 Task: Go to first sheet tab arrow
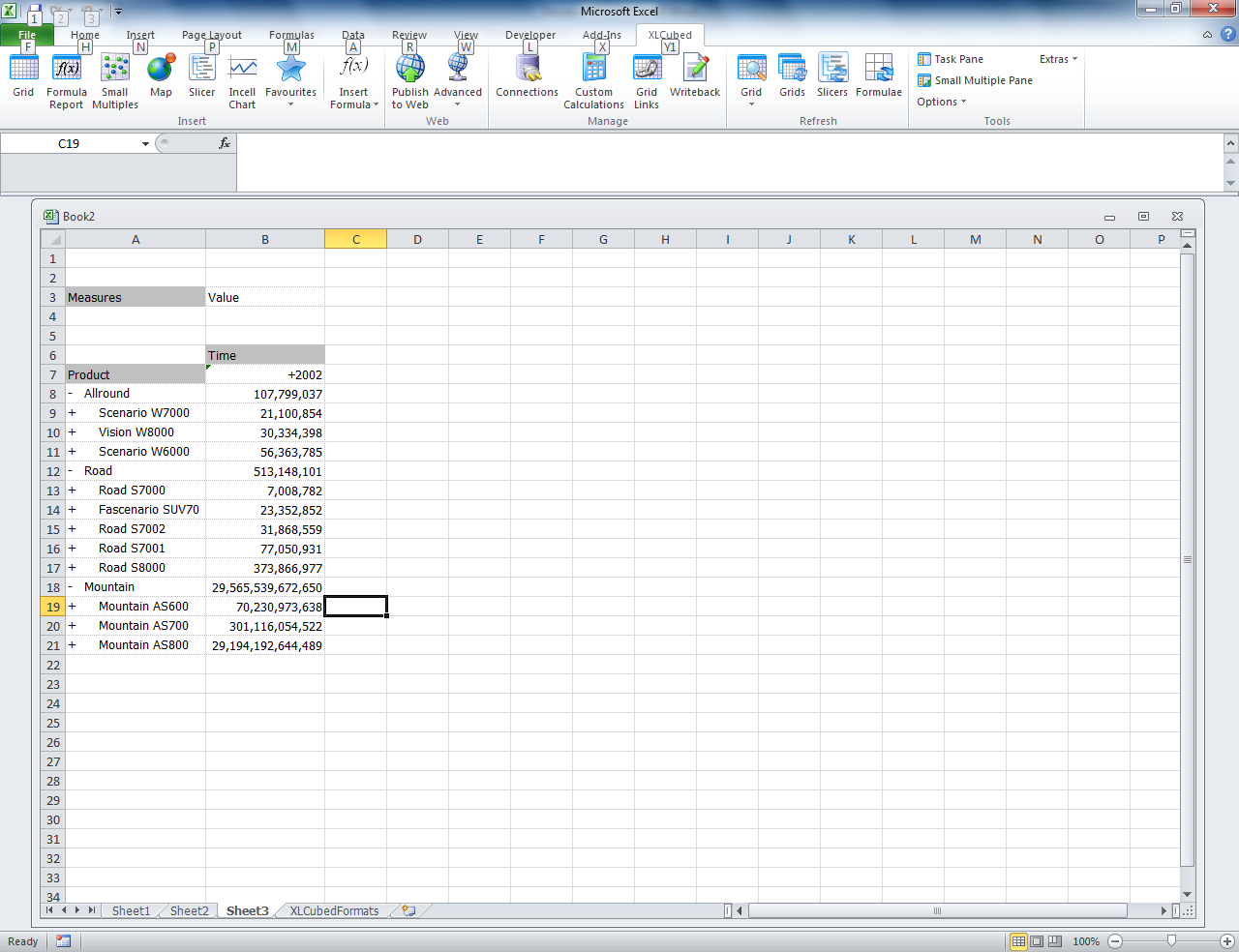[49, 910]
